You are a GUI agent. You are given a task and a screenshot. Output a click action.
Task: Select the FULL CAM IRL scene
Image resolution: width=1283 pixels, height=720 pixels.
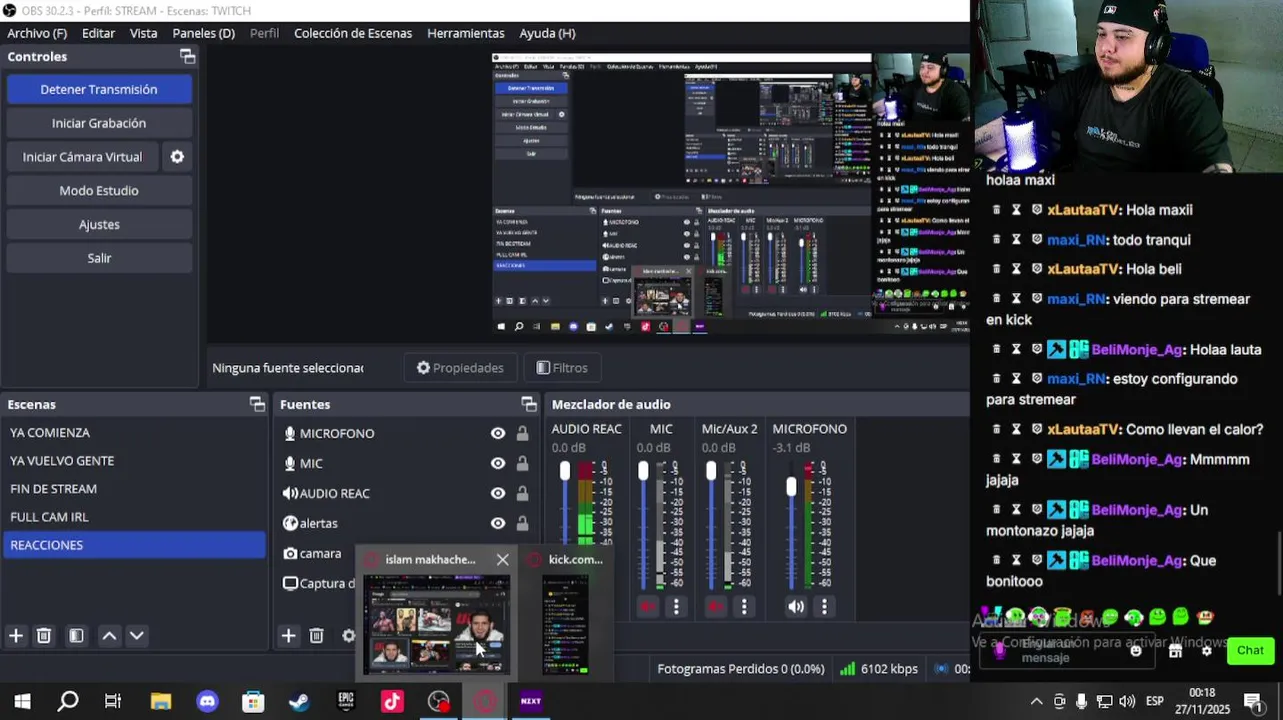(x=134, y=517)
